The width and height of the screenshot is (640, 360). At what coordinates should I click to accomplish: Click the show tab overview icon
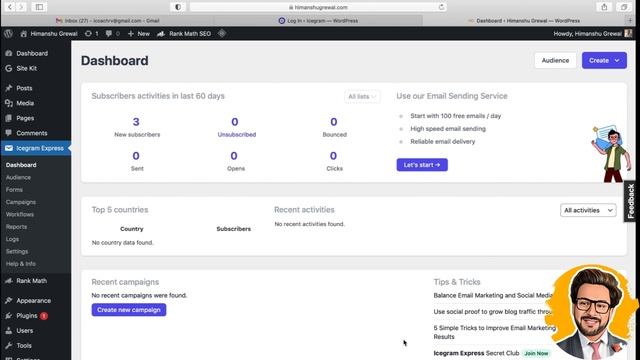point(624,7)
